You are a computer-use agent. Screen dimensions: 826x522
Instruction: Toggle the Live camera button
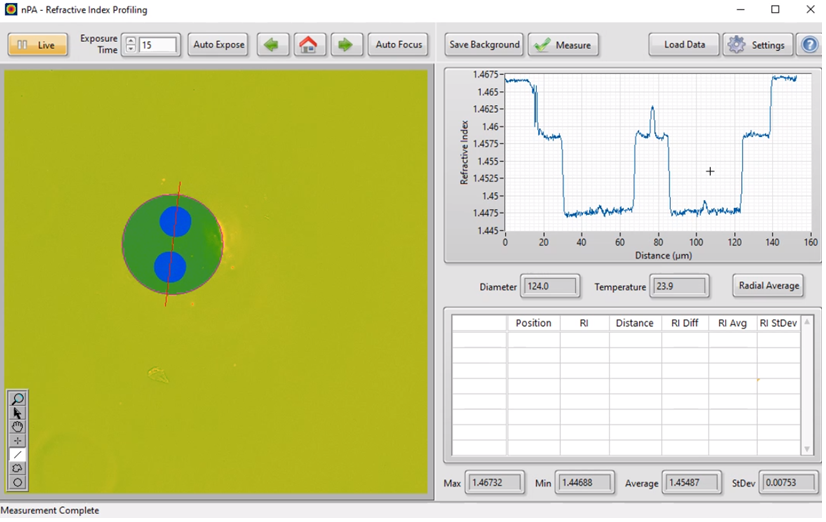pyautogui.click(x=38, y=45)
